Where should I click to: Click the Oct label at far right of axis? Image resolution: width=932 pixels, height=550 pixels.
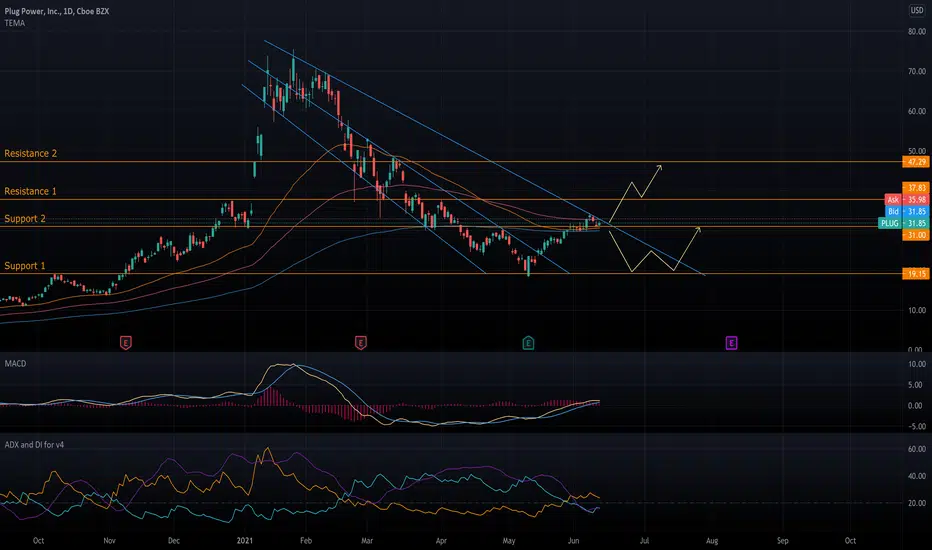(851, 540)
